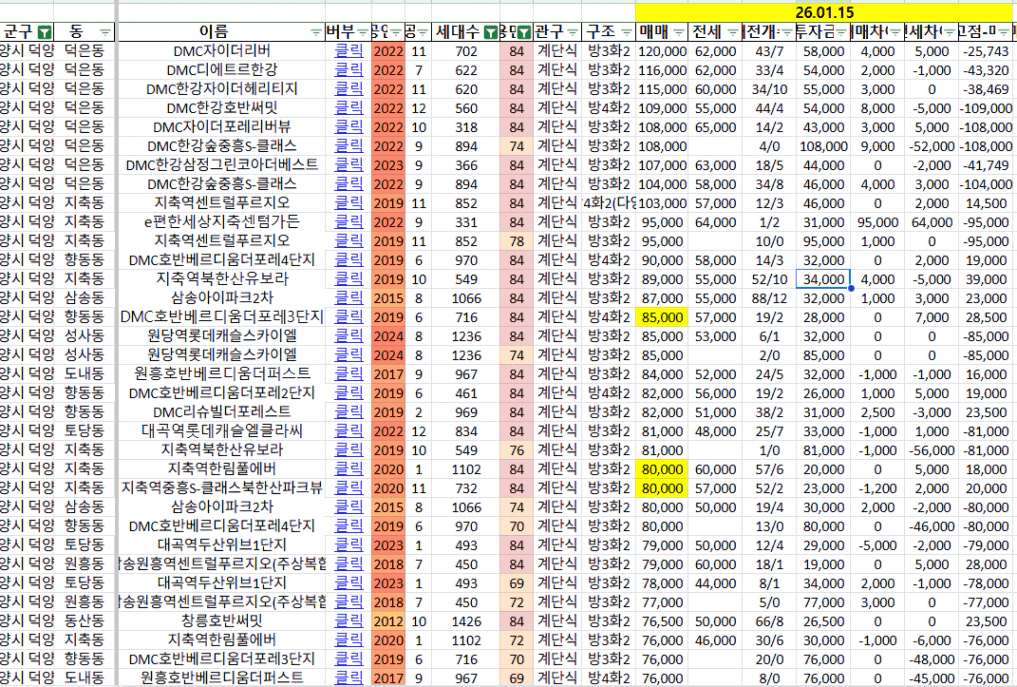The image size is (1017, 687).
Task: Open the 이름 column filter dropdown
Action: point(316,33)
